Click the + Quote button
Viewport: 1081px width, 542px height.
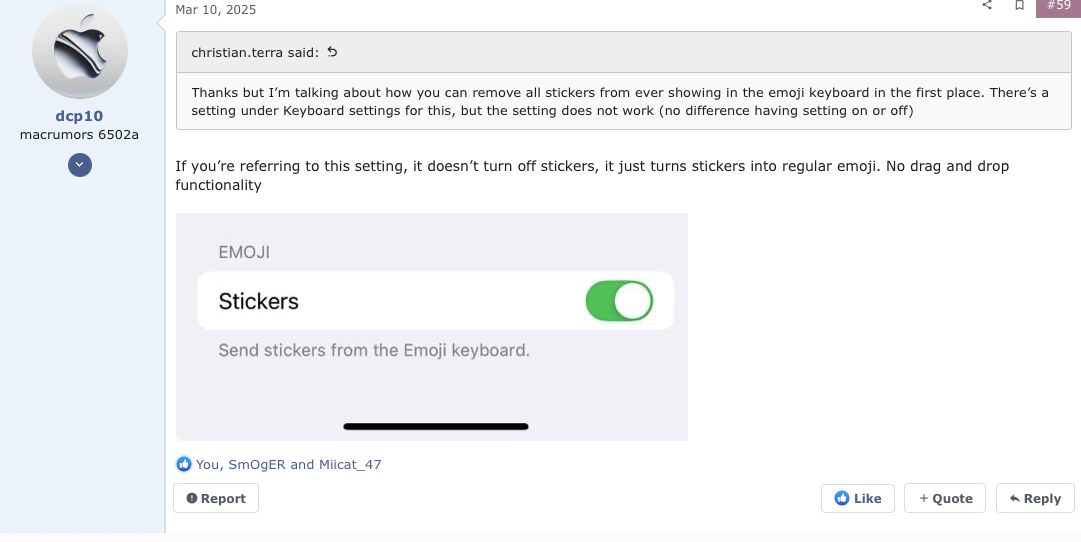tap(945, 498)
